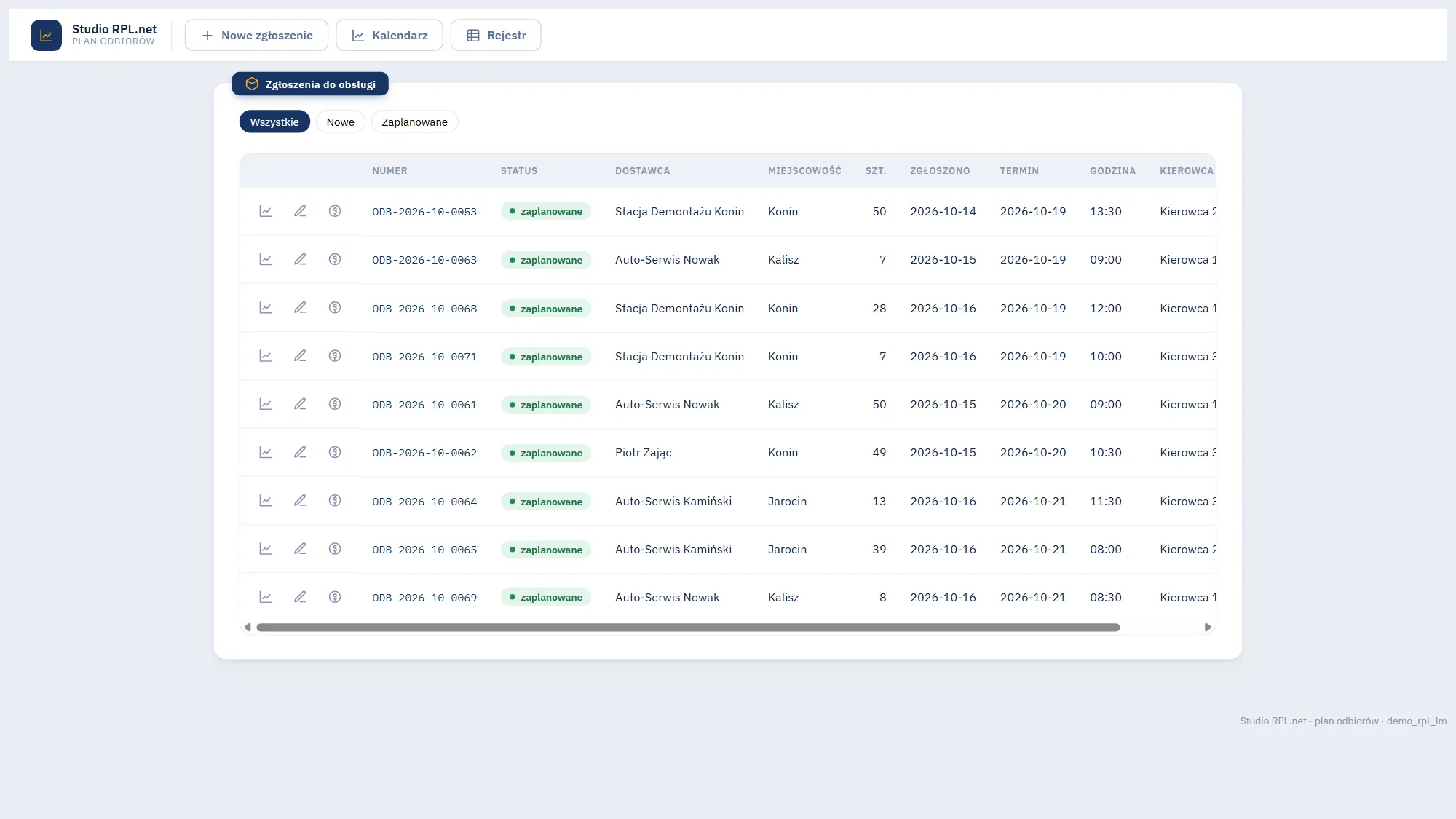Open the Kalendarz view
Image resolution: width=1456 pixels, height=819 pixels.
389,35
